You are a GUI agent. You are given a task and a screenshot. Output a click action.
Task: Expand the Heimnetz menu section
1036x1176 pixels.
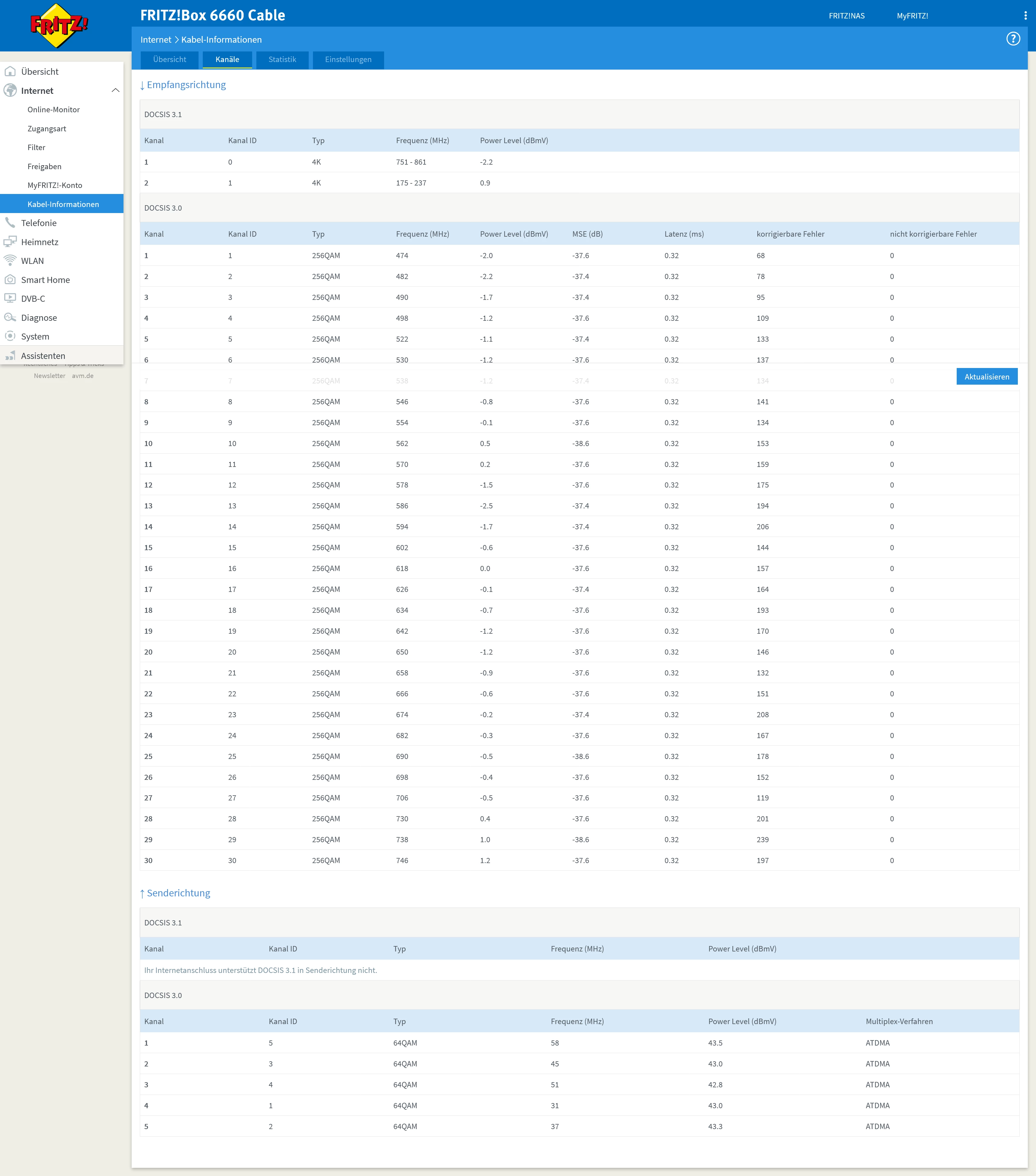[39, 241]
